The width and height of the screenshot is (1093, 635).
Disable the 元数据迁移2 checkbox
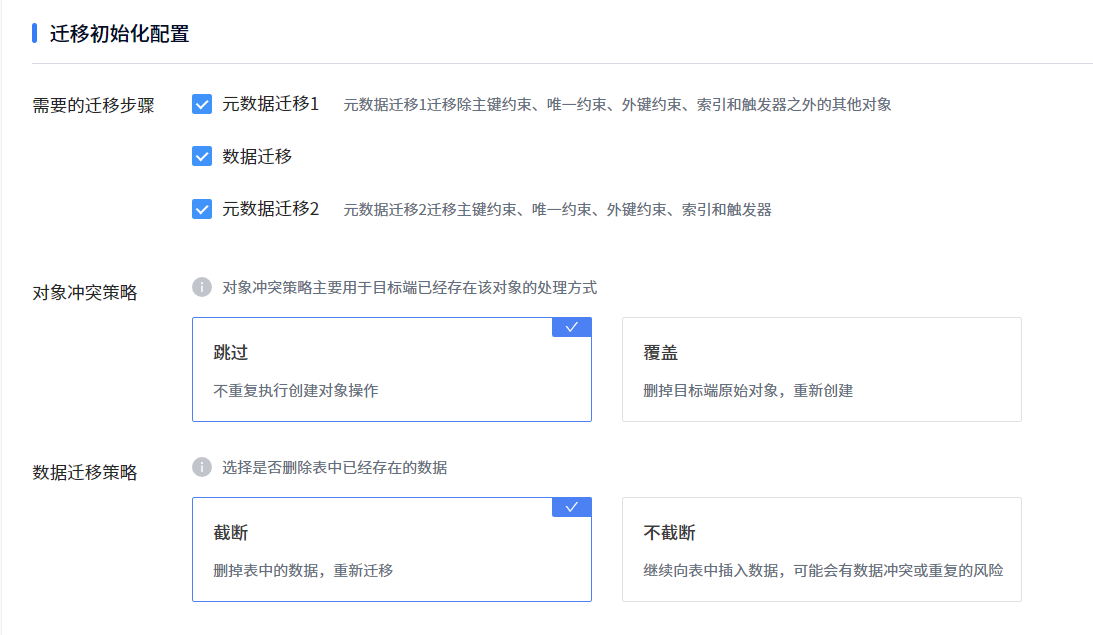(202, 209)
